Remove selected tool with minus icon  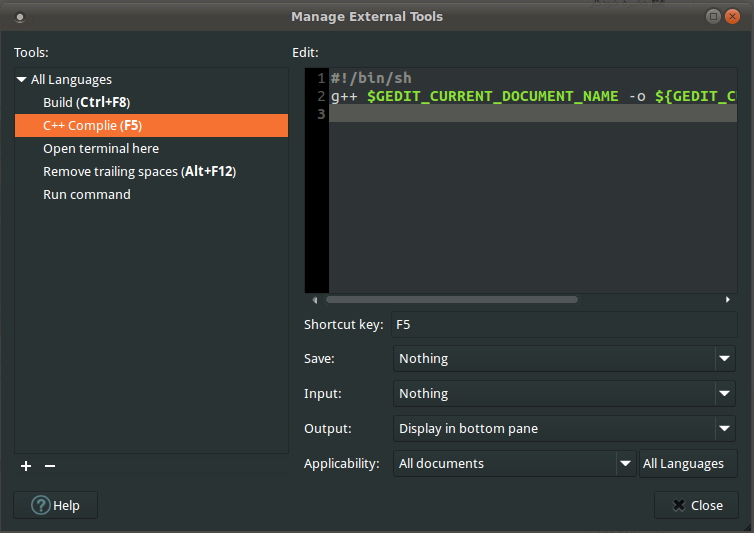click(x=50, y=466)
